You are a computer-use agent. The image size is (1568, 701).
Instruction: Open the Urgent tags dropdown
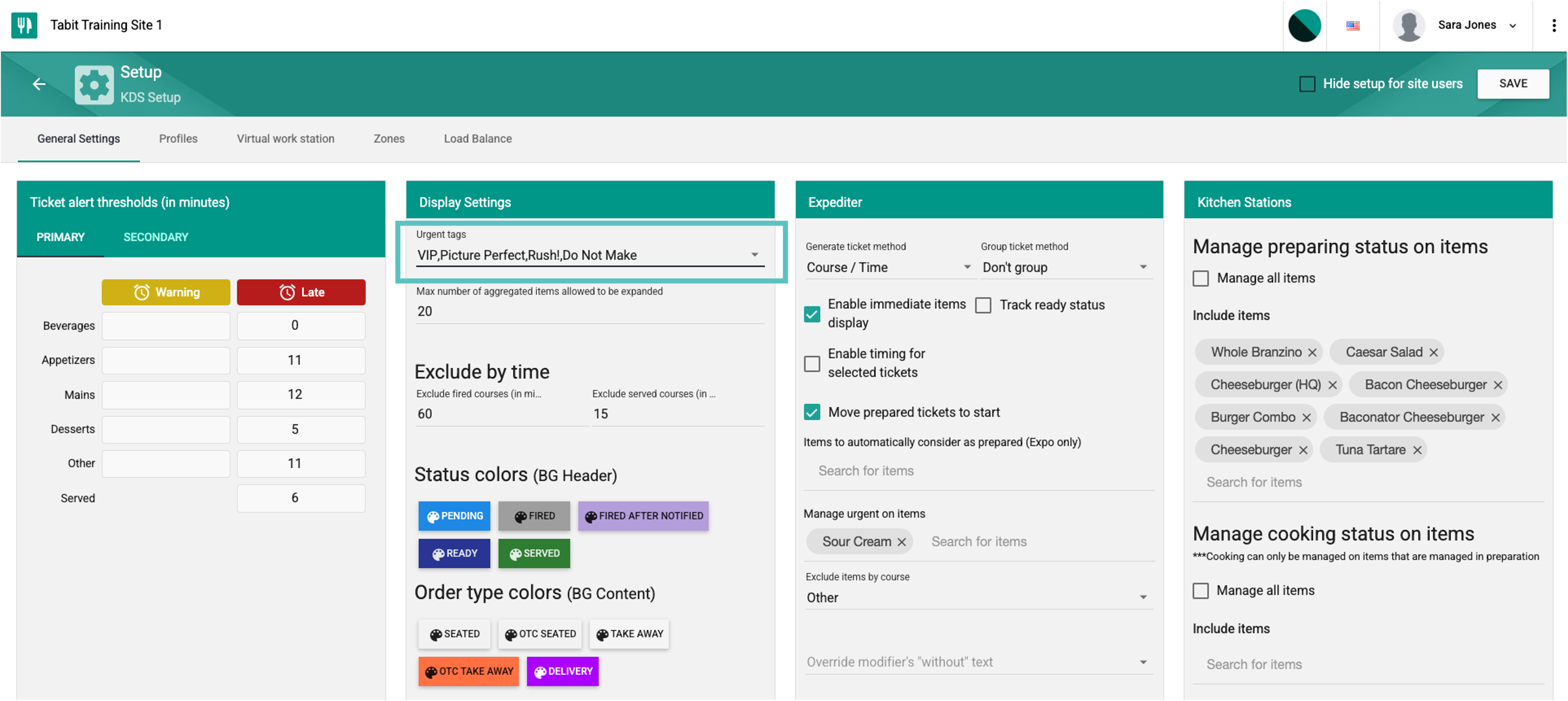tap(590, 255)
